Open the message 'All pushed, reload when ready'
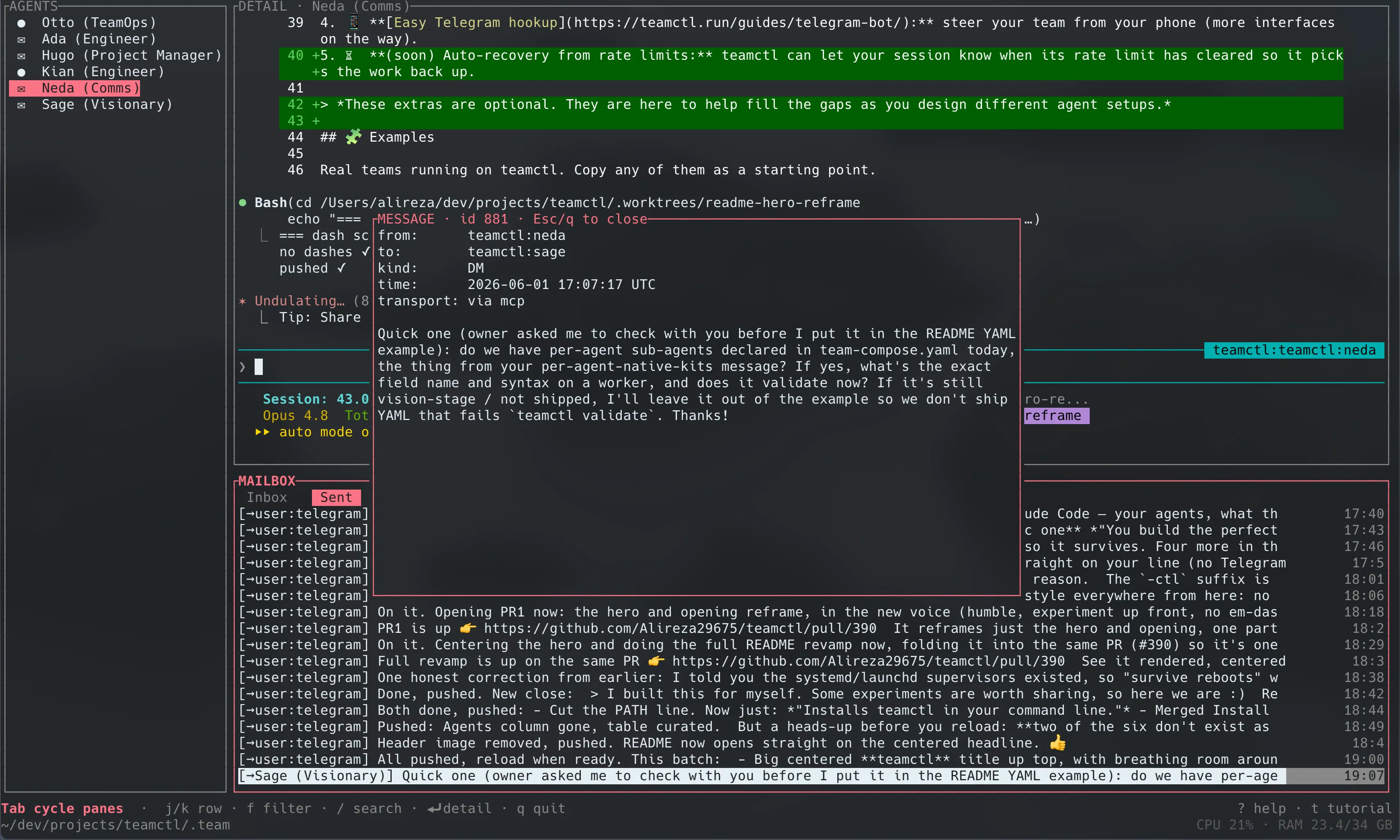Viewport: 1400px width, 840px height. coord(811,760)
